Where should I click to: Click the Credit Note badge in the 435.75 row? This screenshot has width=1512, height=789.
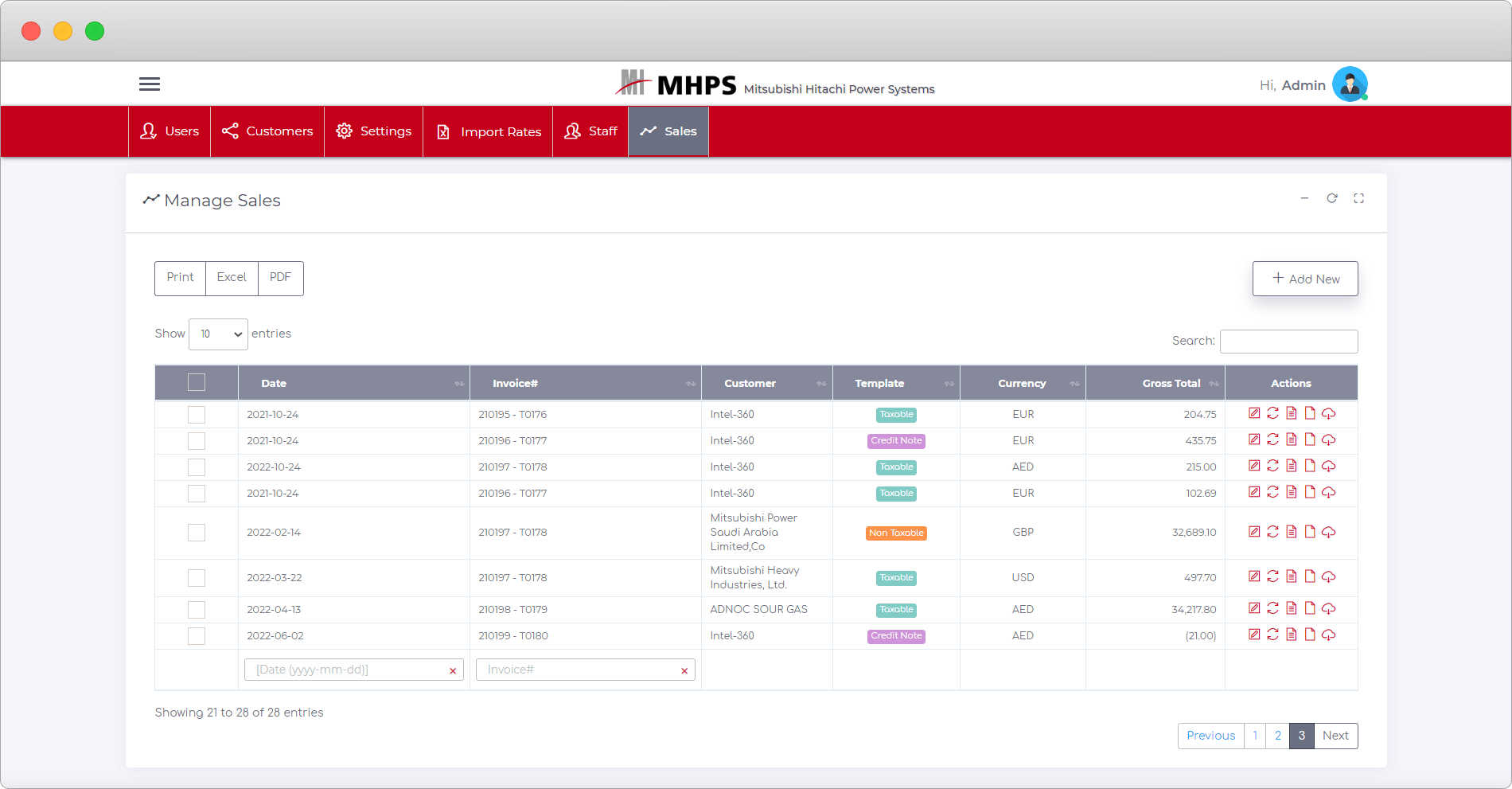tap(896, 440)
